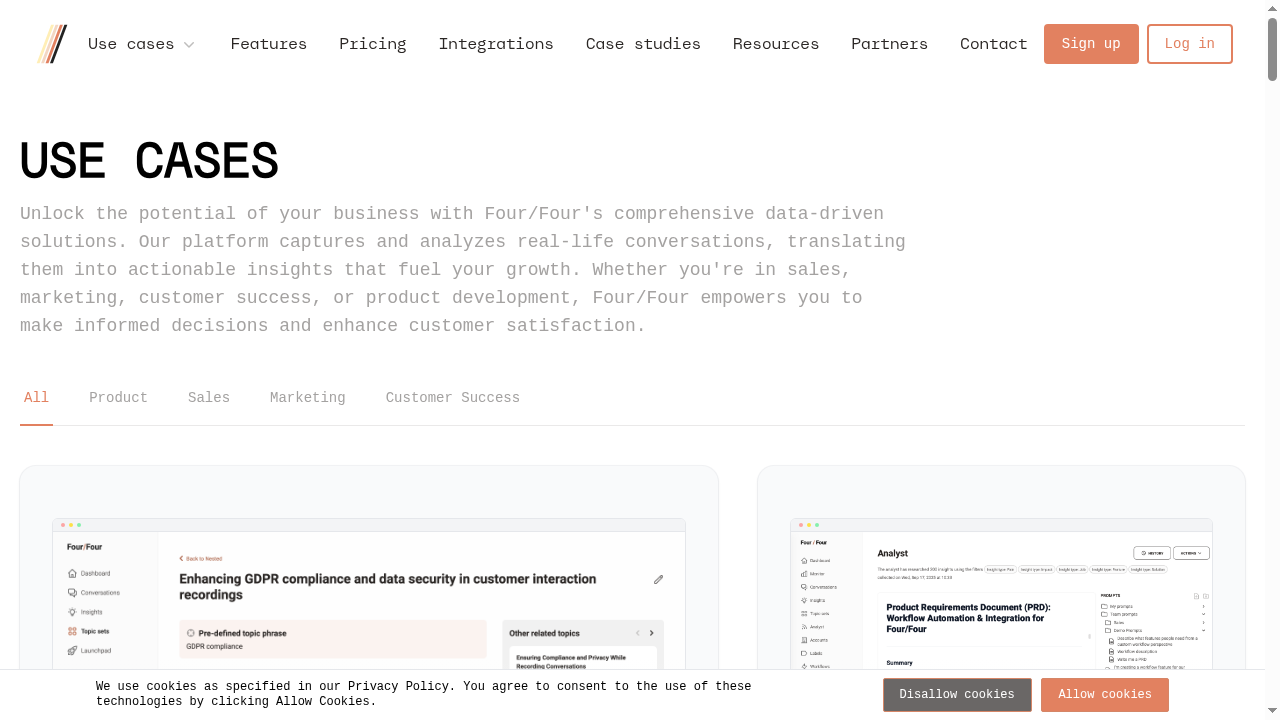Go to Pricing in the navigation
Image resolution: width=1280 pixels, height=720 pixels.
373,44
